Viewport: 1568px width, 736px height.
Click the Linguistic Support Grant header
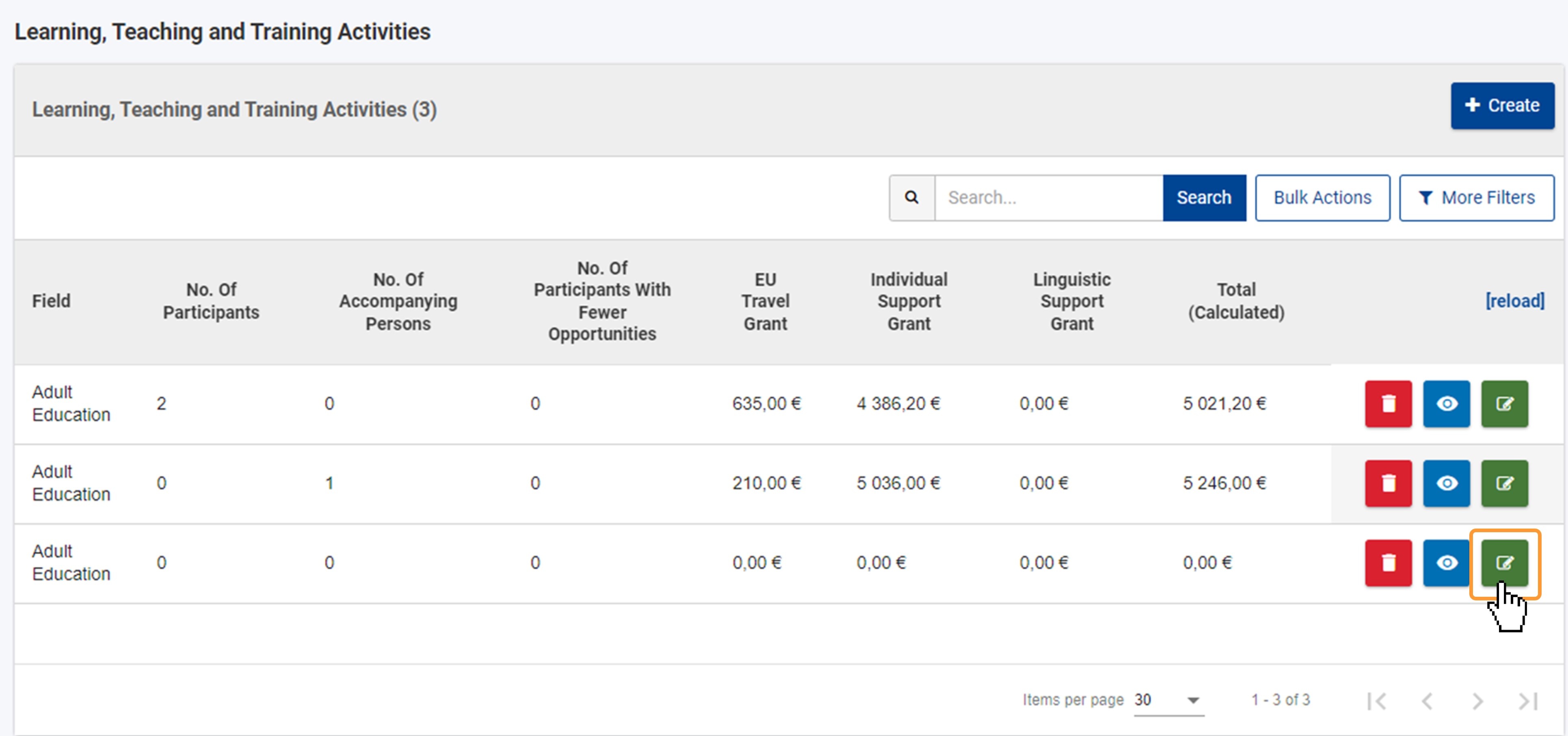[1071, 301]
